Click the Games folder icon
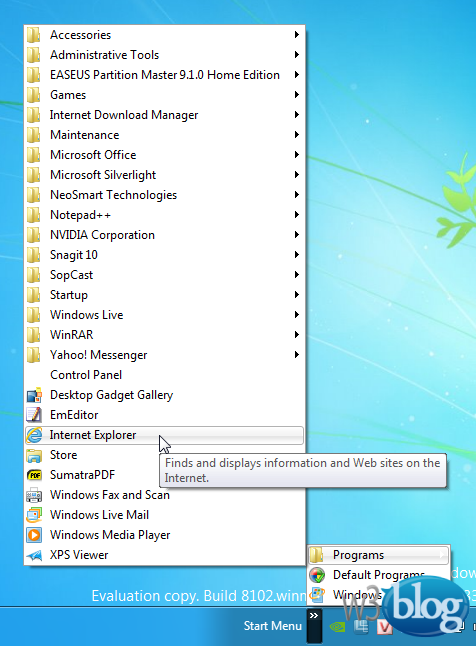 (x=34, y=95)
